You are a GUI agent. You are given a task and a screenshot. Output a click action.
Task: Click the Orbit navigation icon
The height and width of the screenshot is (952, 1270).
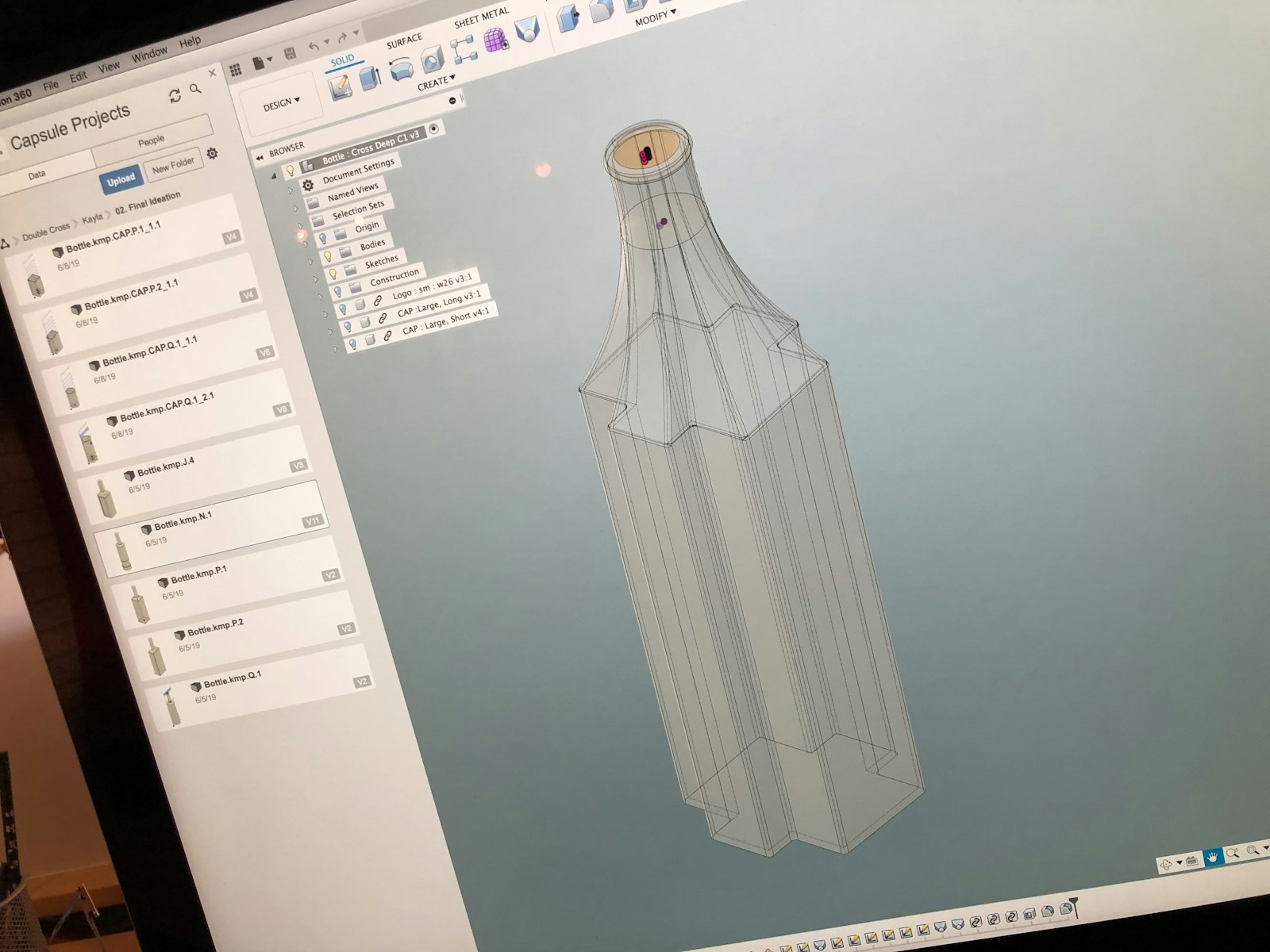(x=1167, y=864)
